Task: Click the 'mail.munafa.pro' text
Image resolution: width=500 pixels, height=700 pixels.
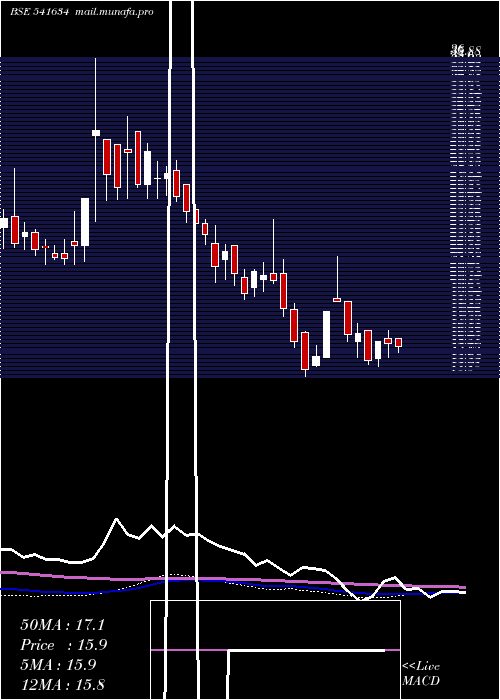Action: point(115,12)
